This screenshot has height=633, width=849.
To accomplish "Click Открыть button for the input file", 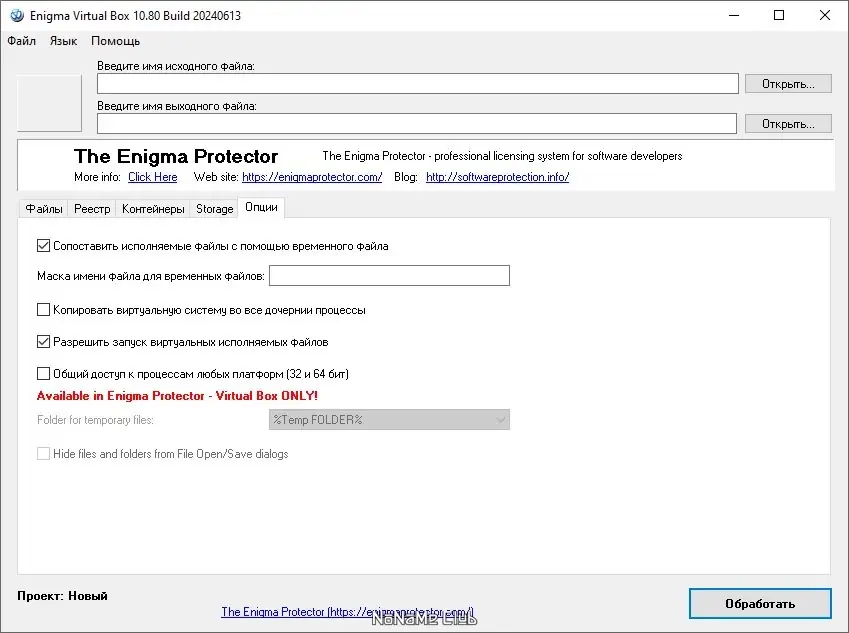I will tap(788, 84).
